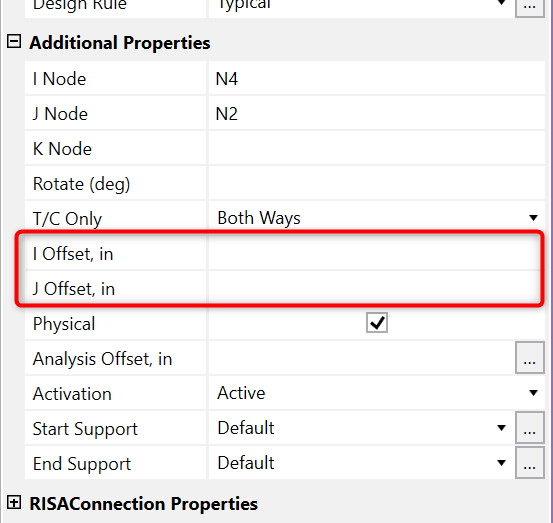The image size is (553, 523).
Task: Collapse the Additional Properties section
Action: (14, 42)
